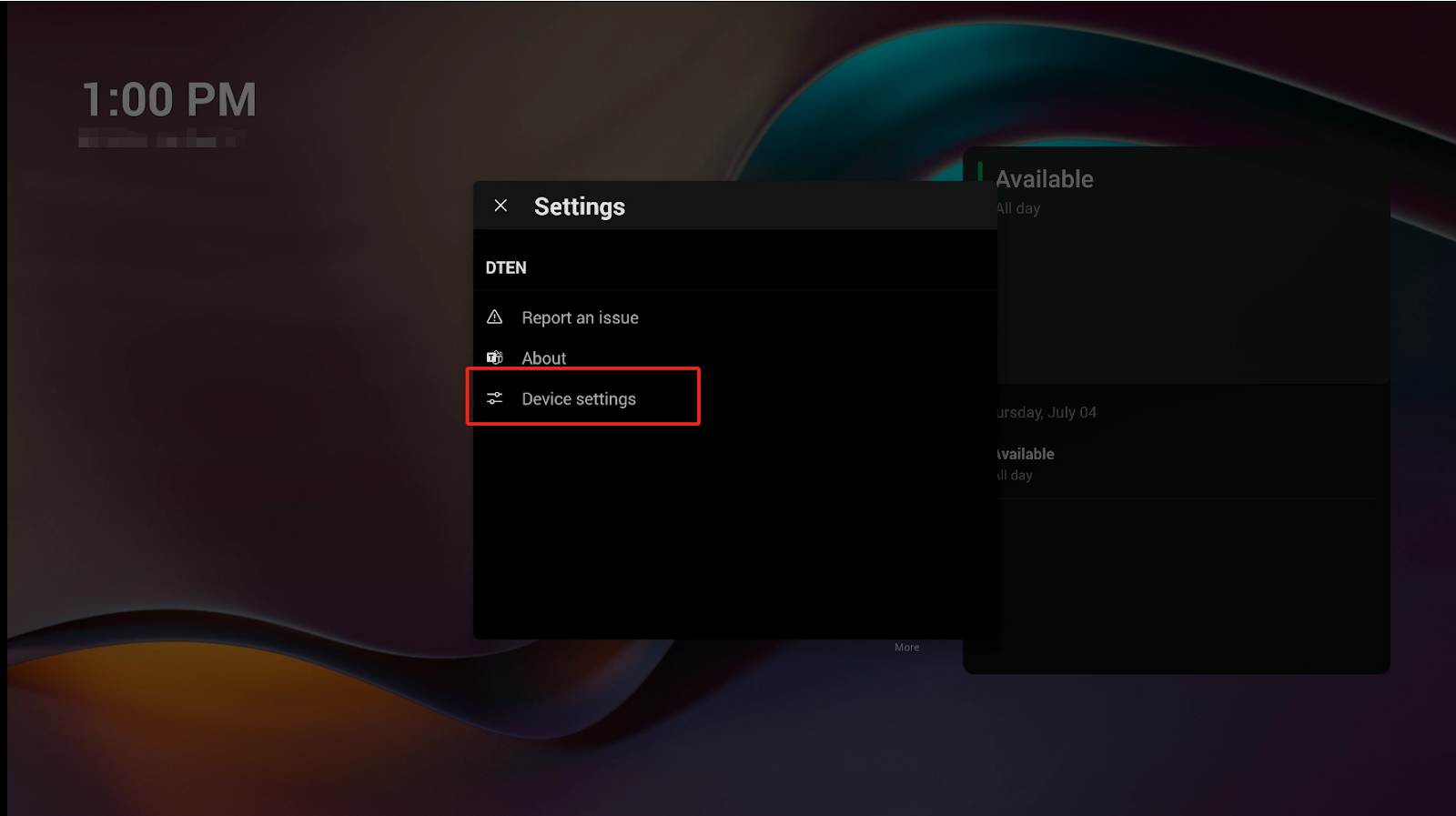Click the All day text under July 04
The image size is (1456, 816).
point(1016,475)
